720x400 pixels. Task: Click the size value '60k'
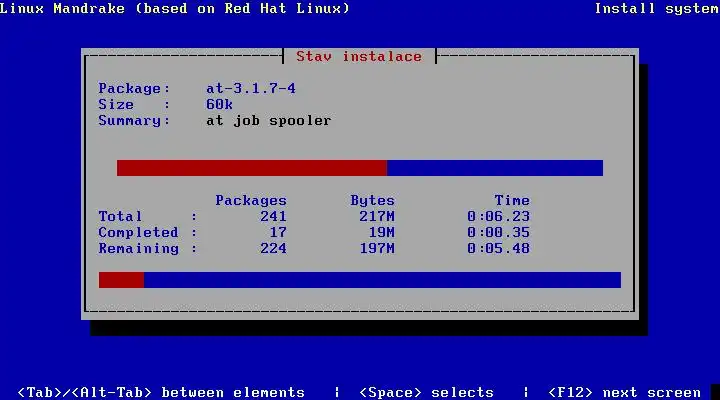[219, 104]
